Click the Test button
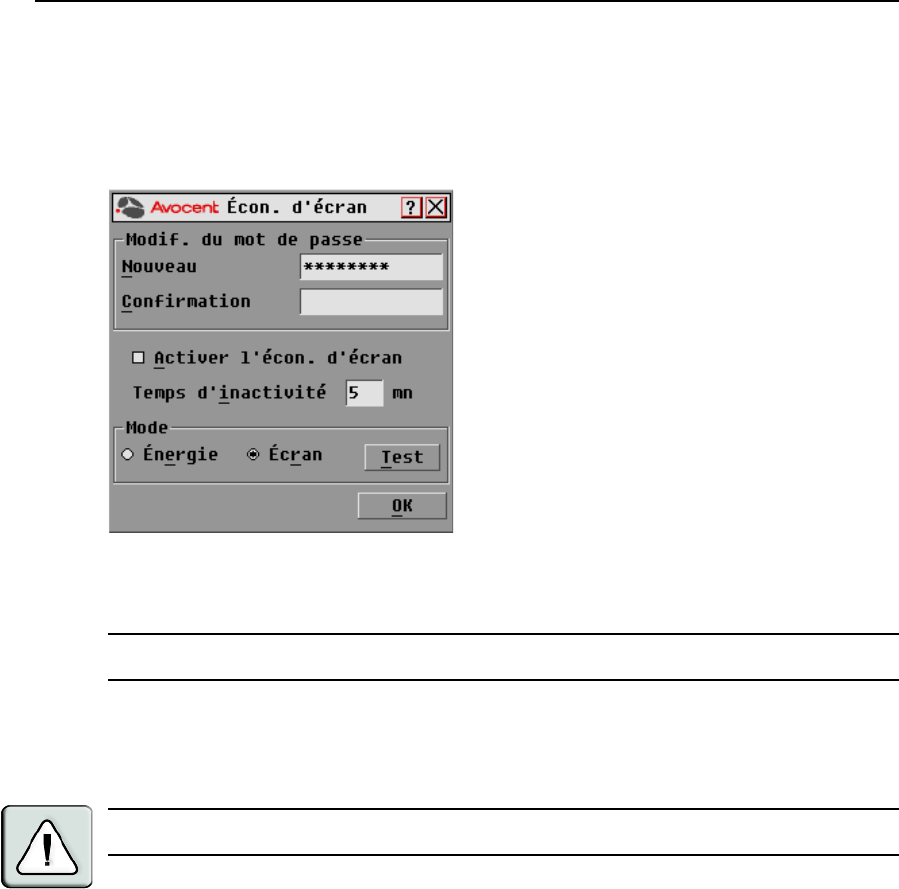This screenshot has height=889, width=899. [402, 457]
